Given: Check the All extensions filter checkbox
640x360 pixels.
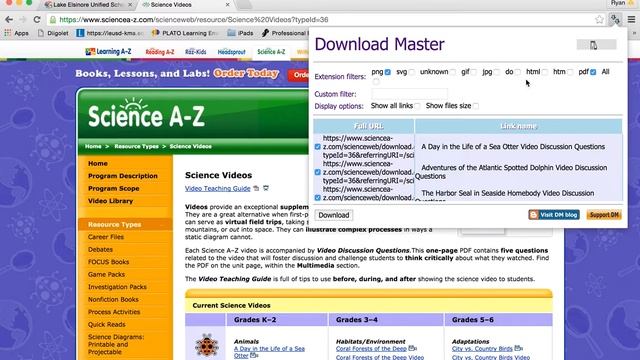Looking at the screenshot, I should pyautogui.click(x=376, y=81).
